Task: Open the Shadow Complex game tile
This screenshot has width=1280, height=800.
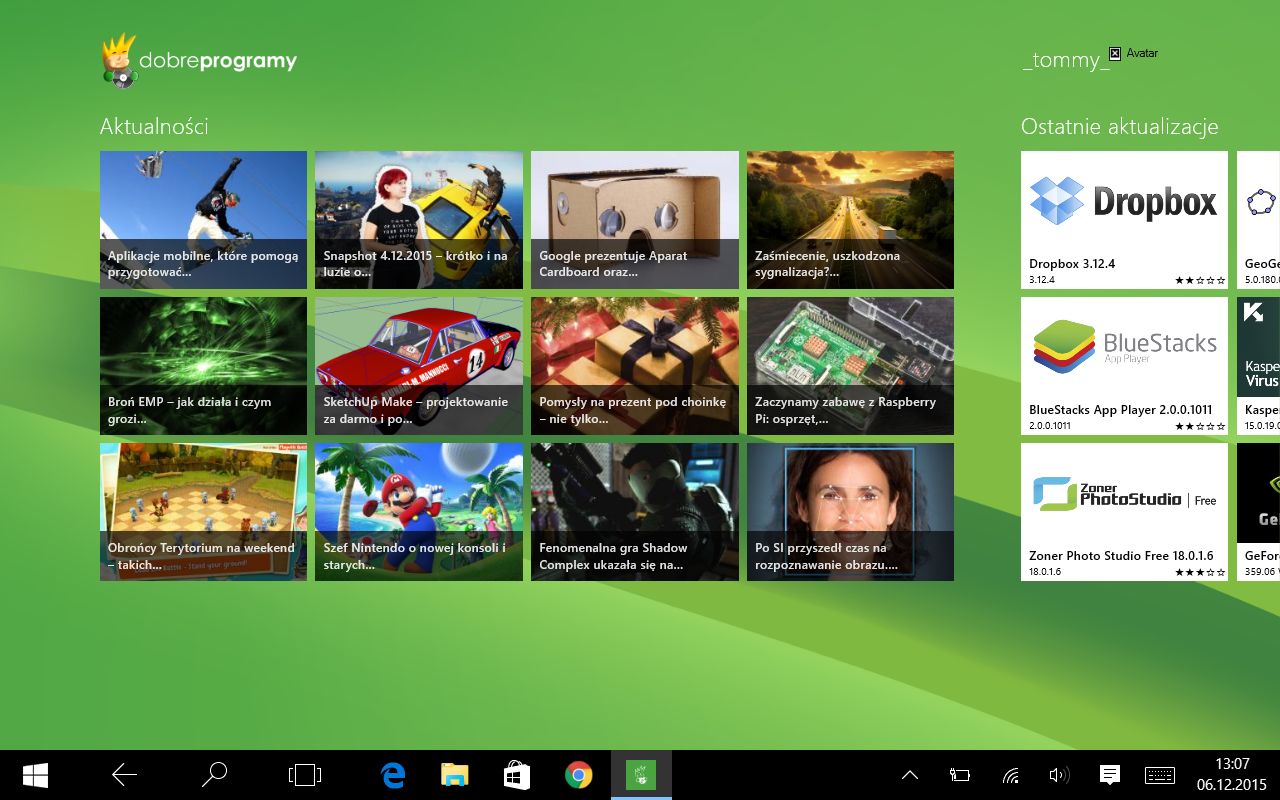Action: 635,512
